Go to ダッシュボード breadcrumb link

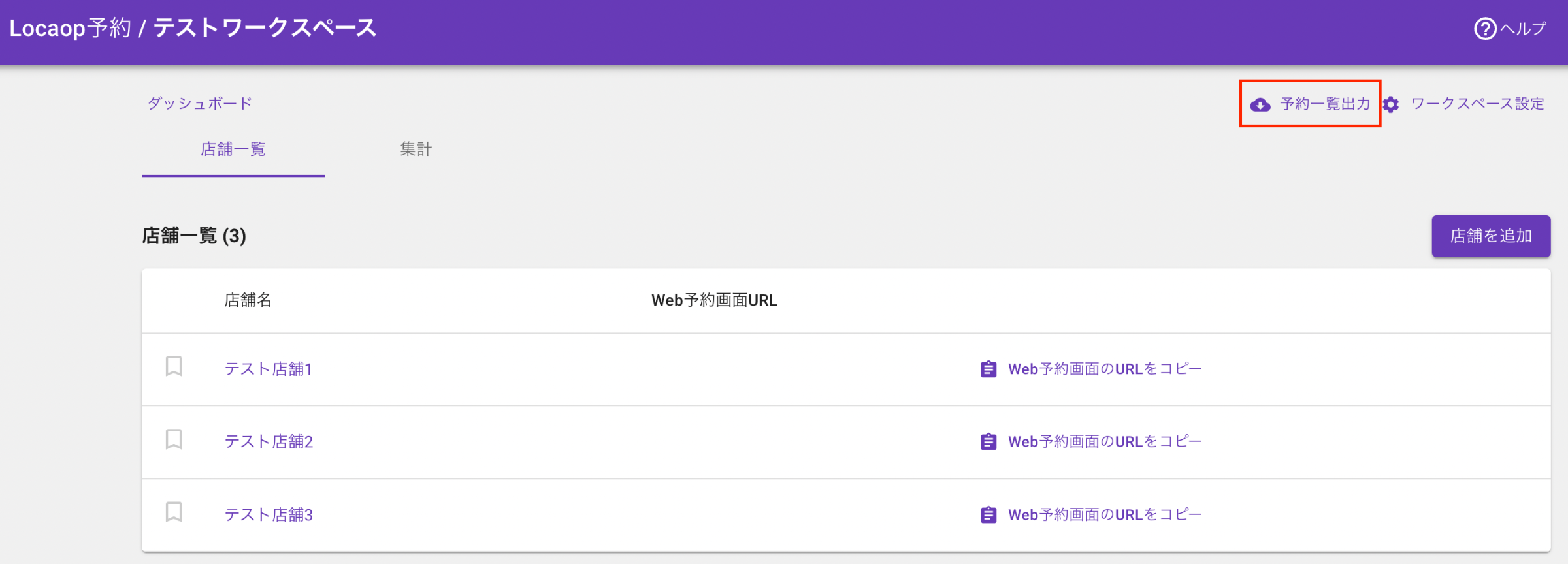click(200, 103)
